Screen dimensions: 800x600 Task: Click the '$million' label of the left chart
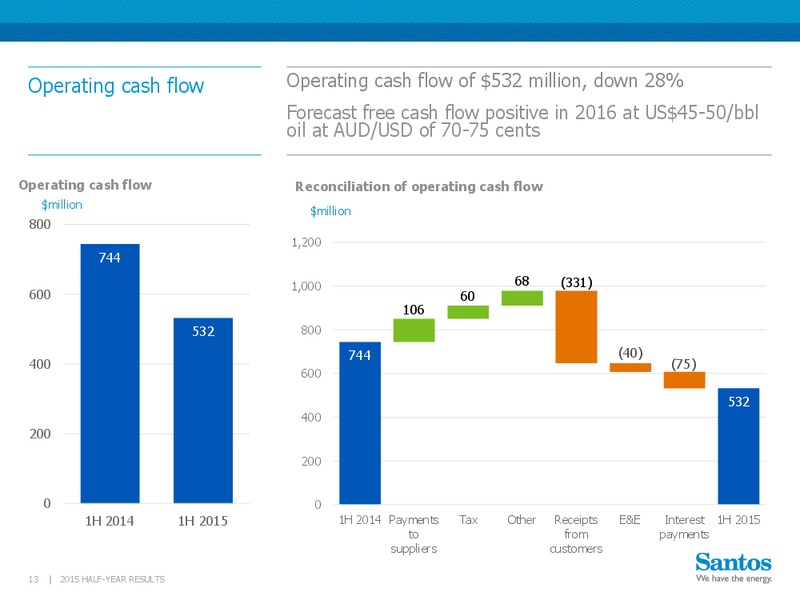(x=62, y=205)
